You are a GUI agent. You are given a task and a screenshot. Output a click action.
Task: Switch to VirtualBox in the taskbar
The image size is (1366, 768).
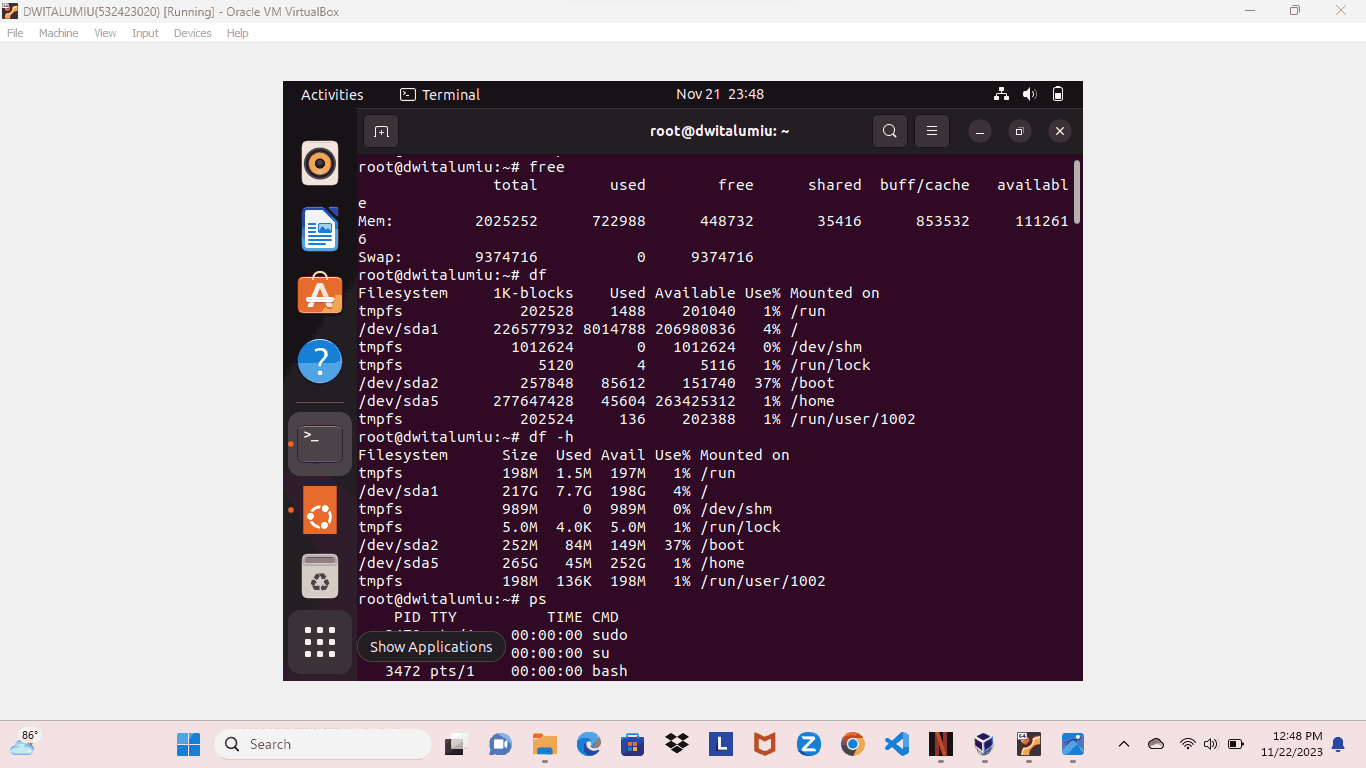pos(985,744)
